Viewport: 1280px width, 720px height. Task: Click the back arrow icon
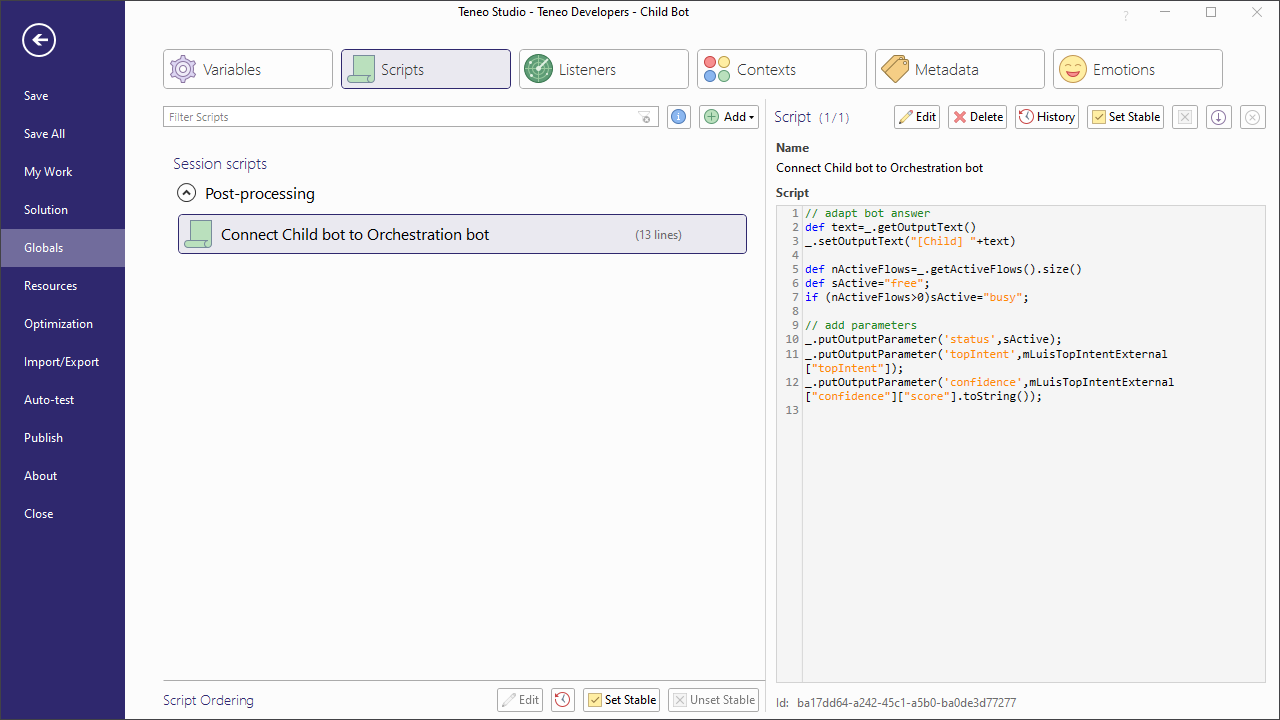(39, 40)
